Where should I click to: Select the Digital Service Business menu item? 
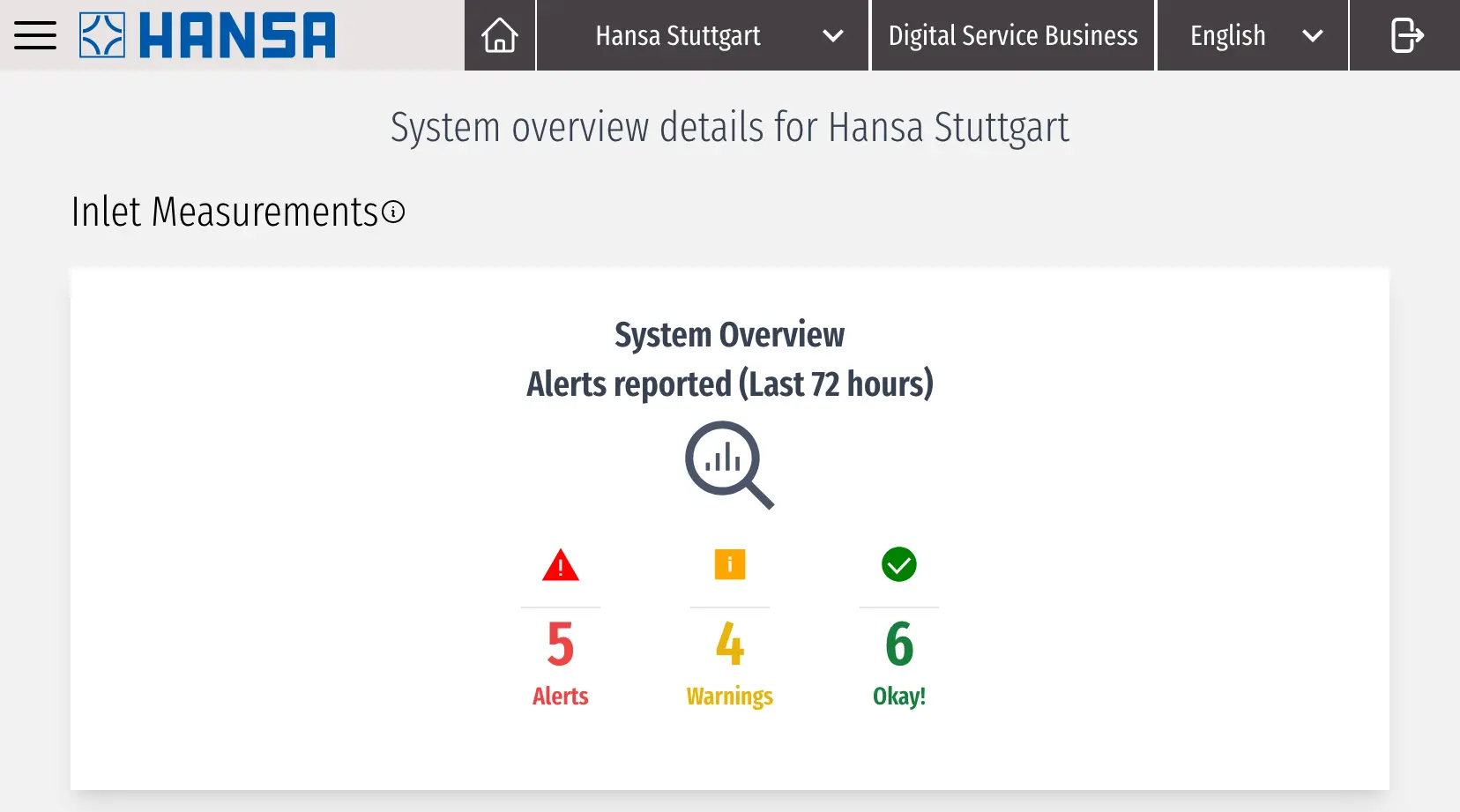point(1013,35)
